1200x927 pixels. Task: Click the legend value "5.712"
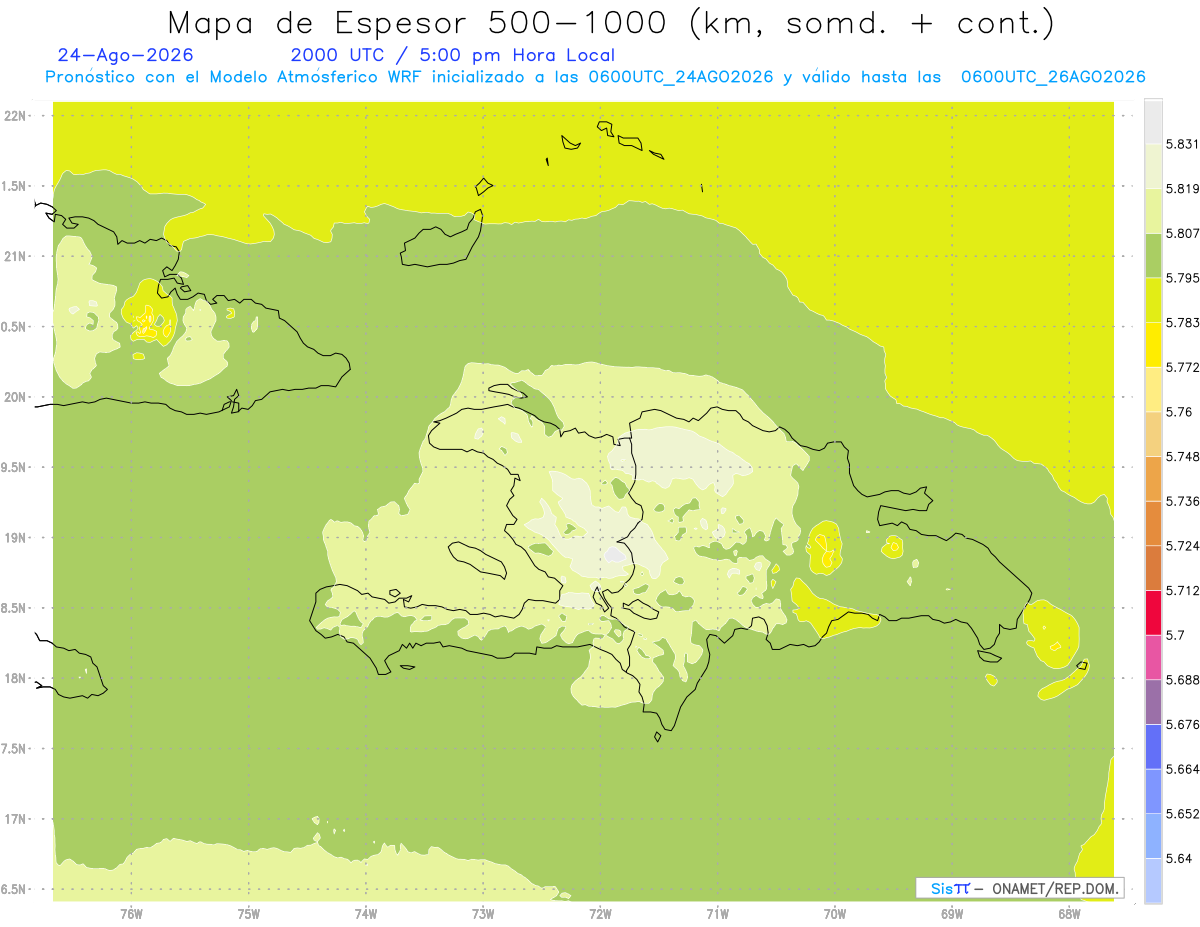click(x=1182, y=590)
